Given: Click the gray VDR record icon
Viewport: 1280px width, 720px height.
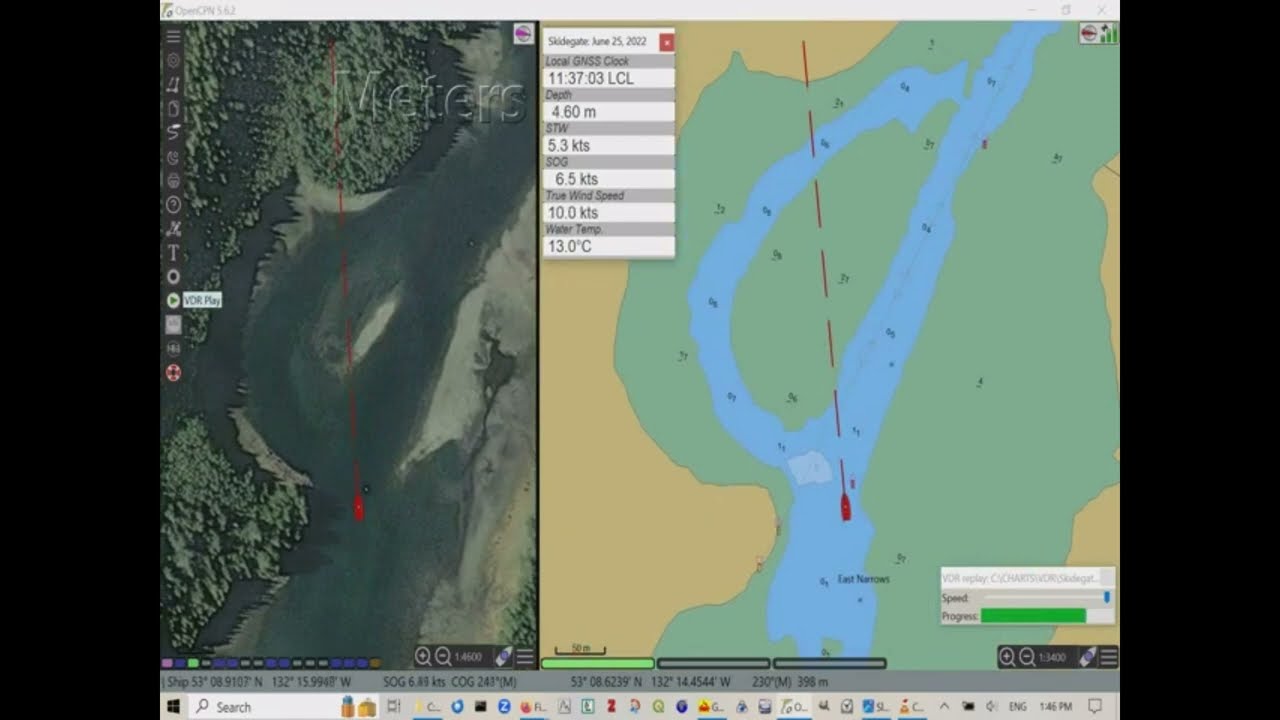Looking at the screenshot, I should 173,324.
